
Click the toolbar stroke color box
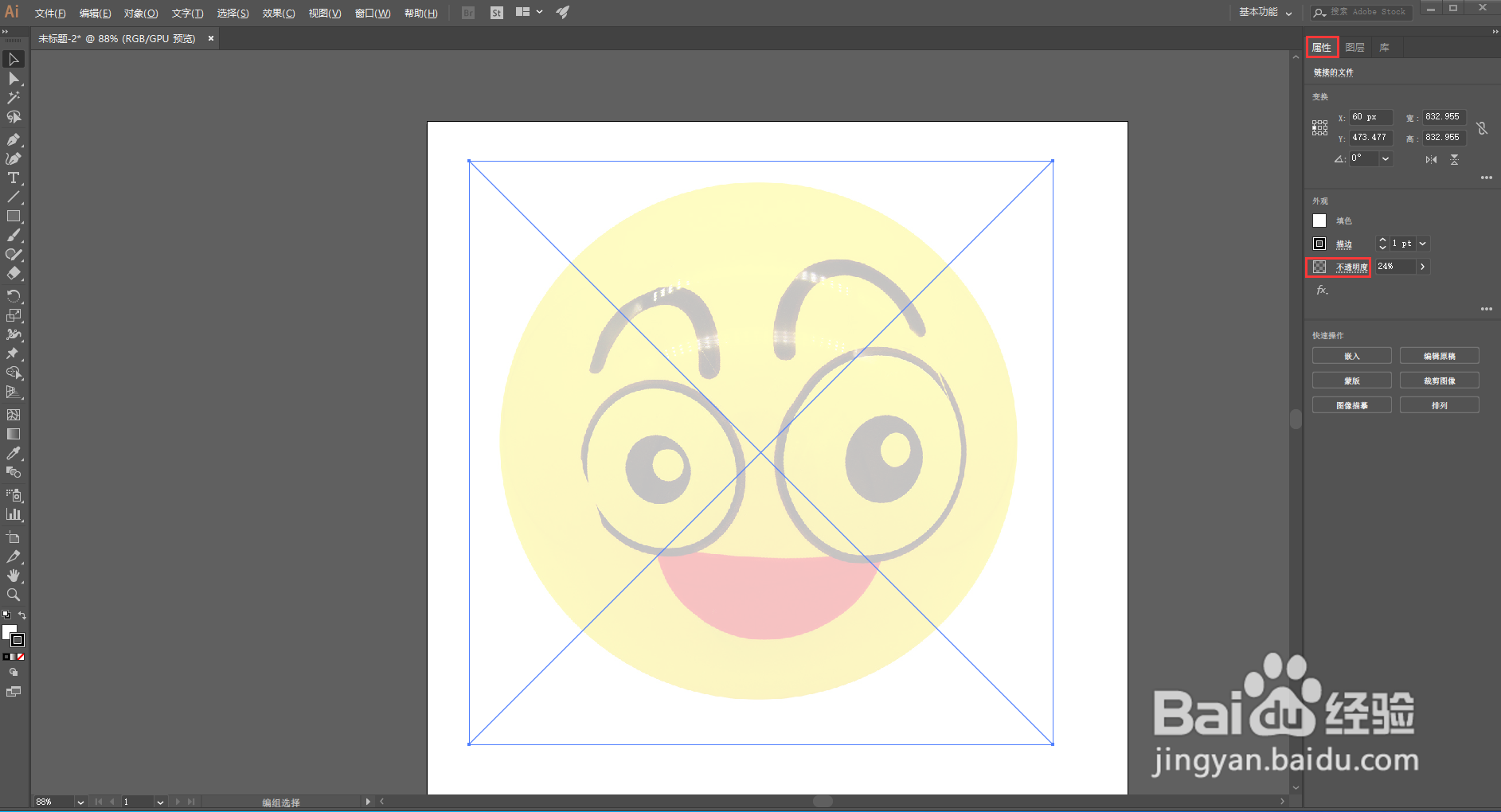pyautogui.click(x=18, y=640)
